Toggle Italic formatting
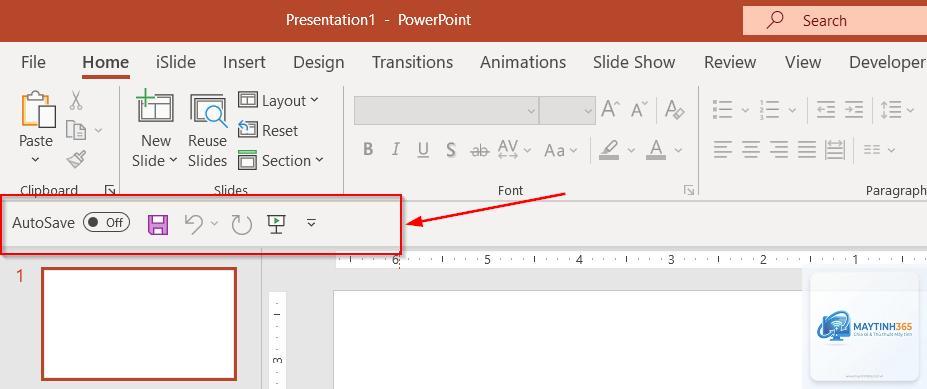927x389 pixels. (396, 150)
